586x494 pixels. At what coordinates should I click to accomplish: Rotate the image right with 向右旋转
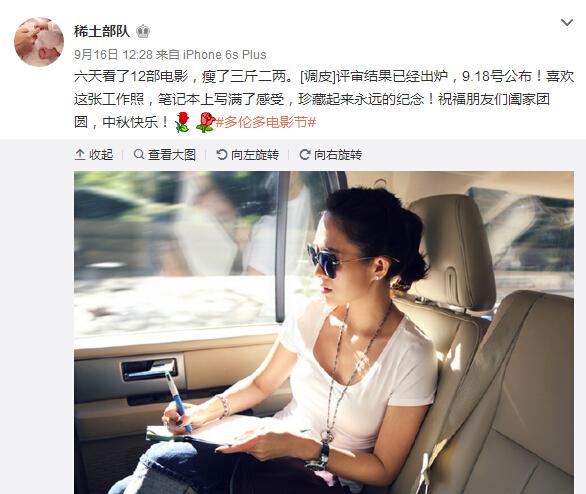pos(330,154)
